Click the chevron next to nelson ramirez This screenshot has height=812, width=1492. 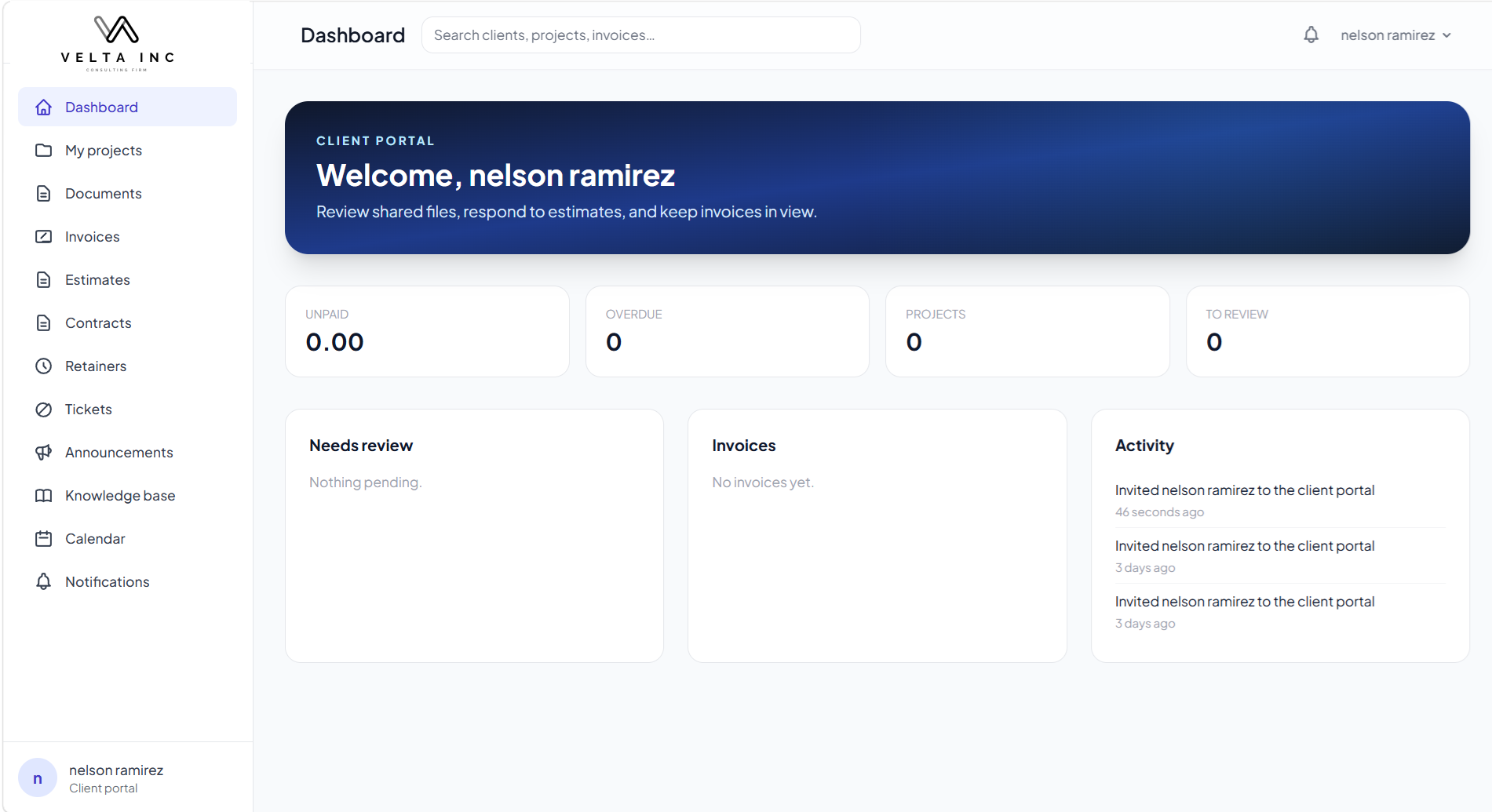coord(1446,35)
